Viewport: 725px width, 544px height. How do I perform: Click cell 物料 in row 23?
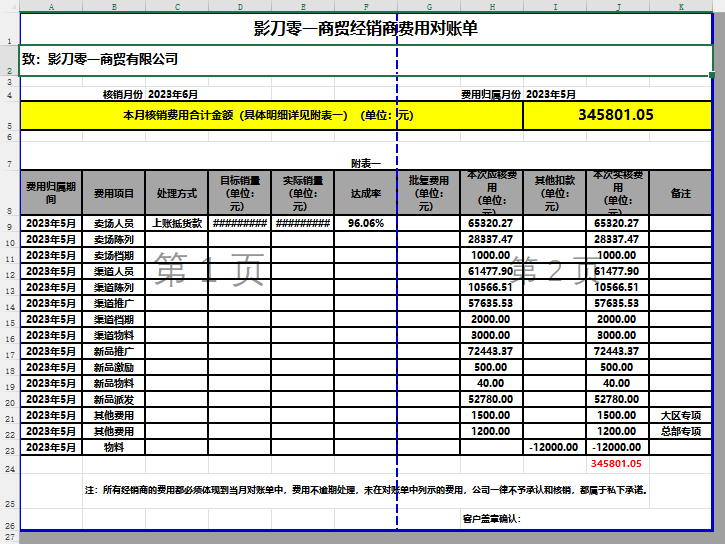[x=114, y=447]
